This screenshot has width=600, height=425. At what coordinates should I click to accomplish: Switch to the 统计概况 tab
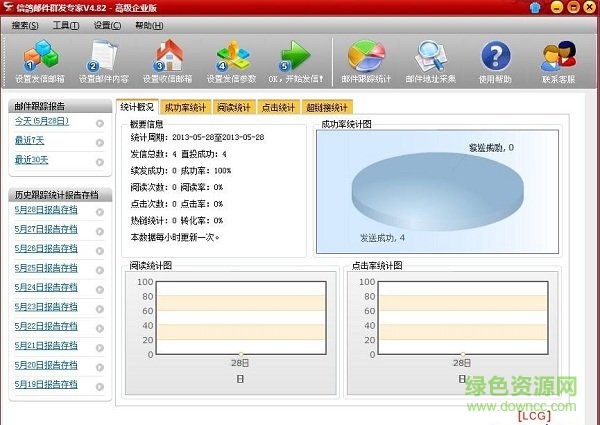137,107
